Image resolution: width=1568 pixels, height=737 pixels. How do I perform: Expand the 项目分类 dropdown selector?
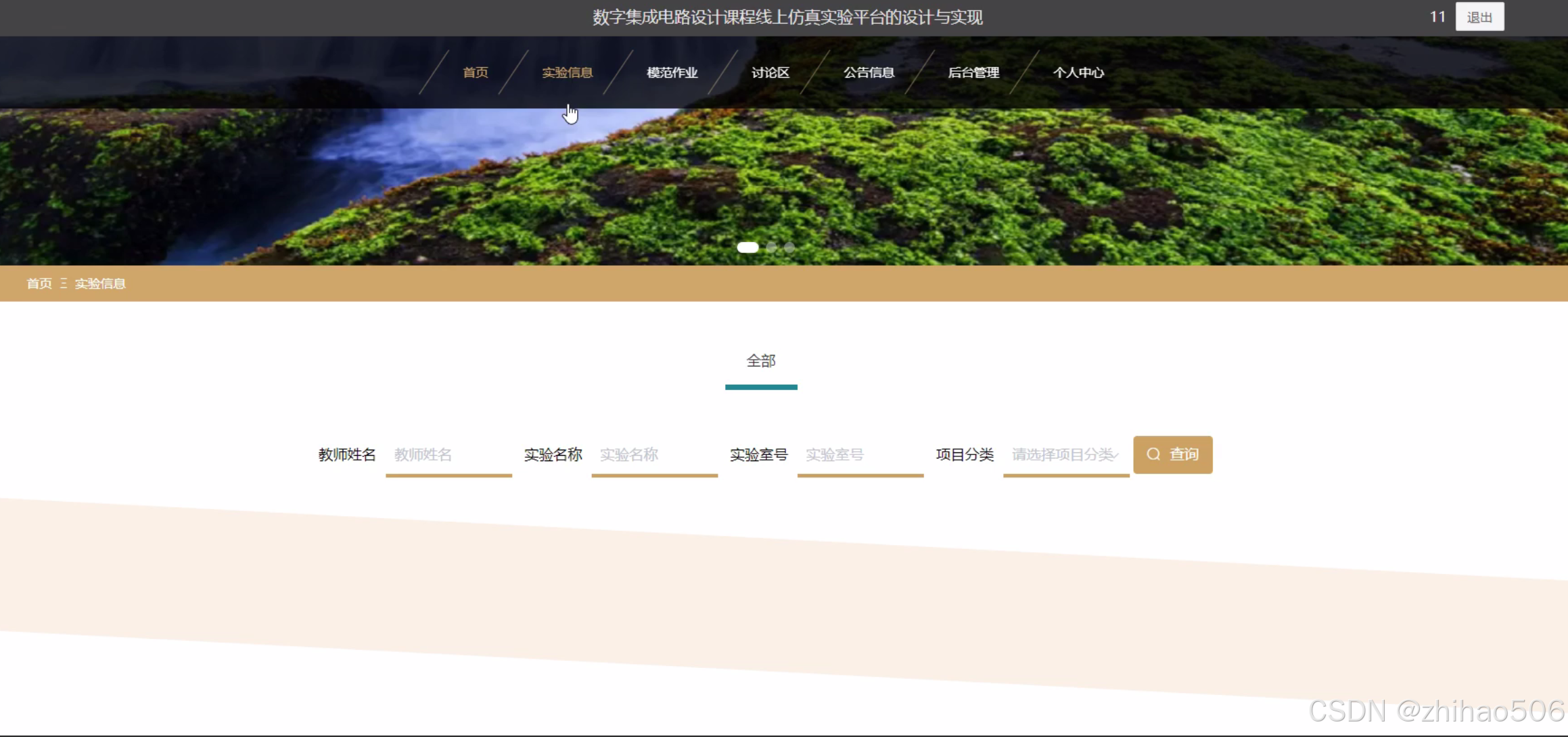coord(1065,455)
